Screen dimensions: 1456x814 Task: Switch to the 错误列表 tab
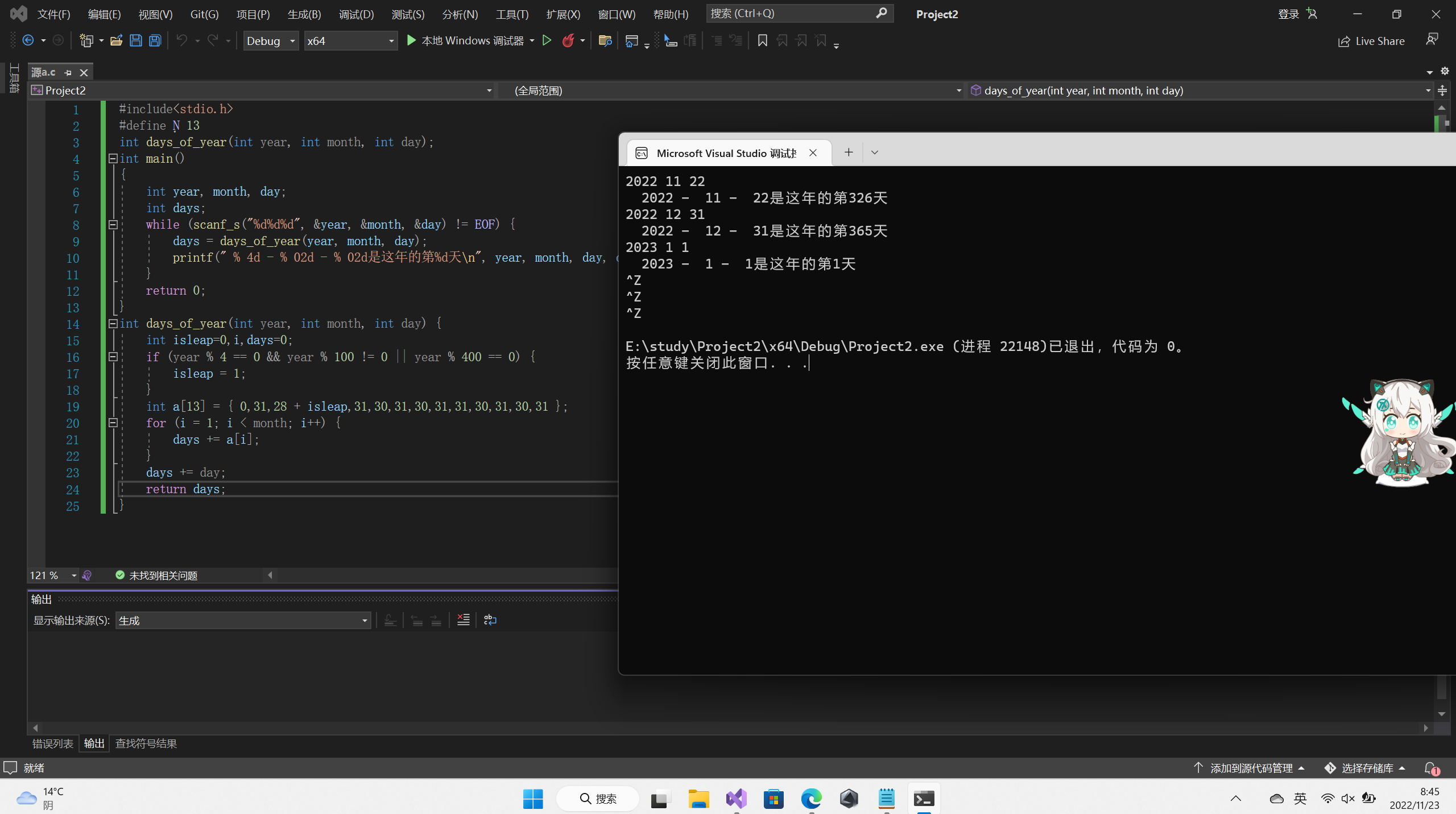[x=52, y=743]
